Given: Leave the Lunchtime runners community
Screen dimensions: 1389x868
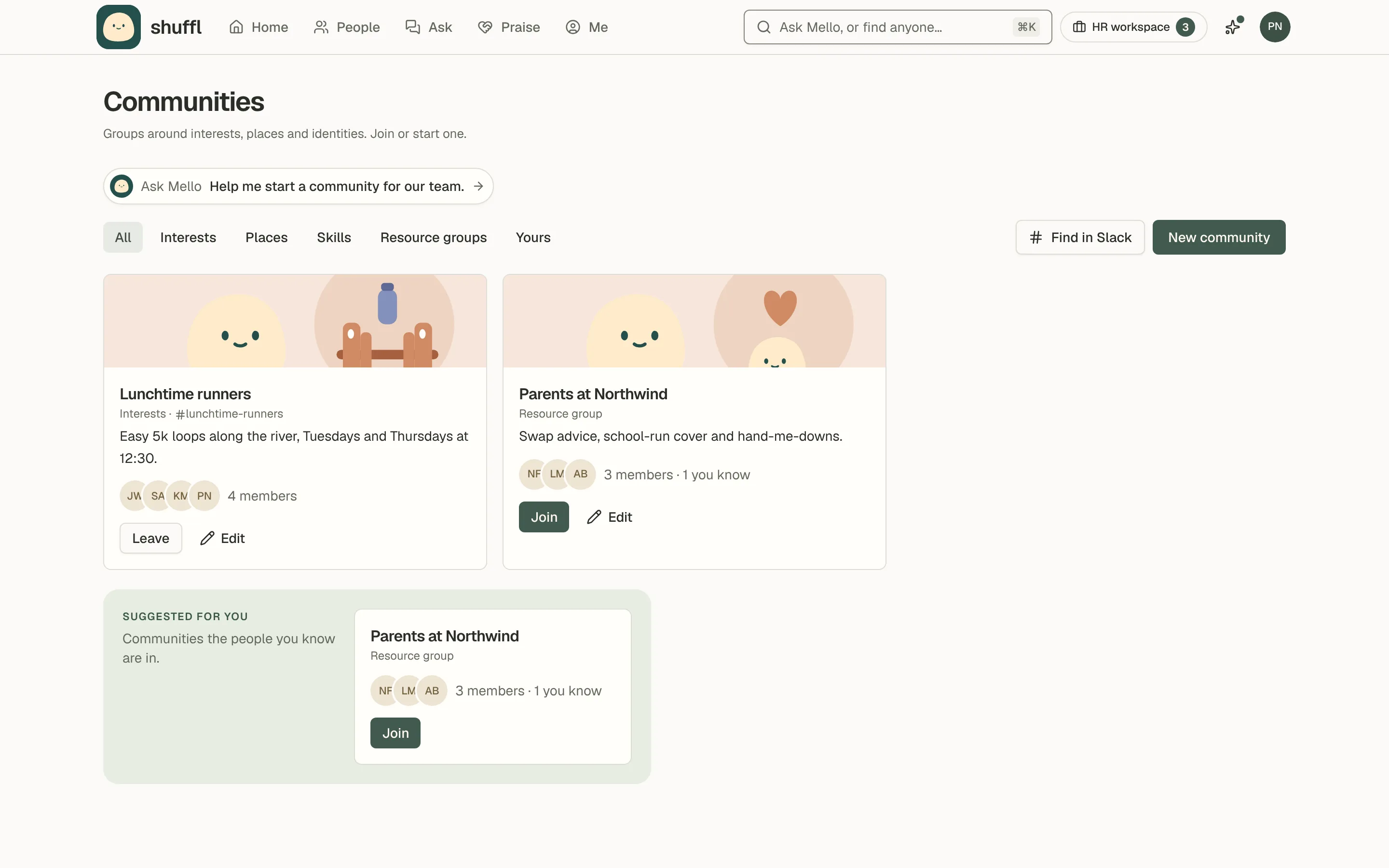Looking at the screenshot, I should click(x=151, y=538).
